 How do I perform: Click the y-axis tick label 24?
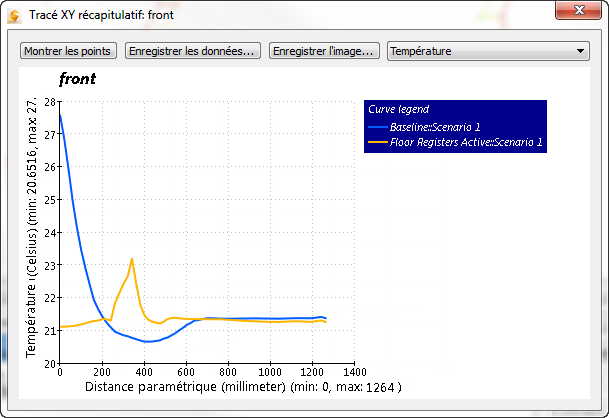click(50, 233)
